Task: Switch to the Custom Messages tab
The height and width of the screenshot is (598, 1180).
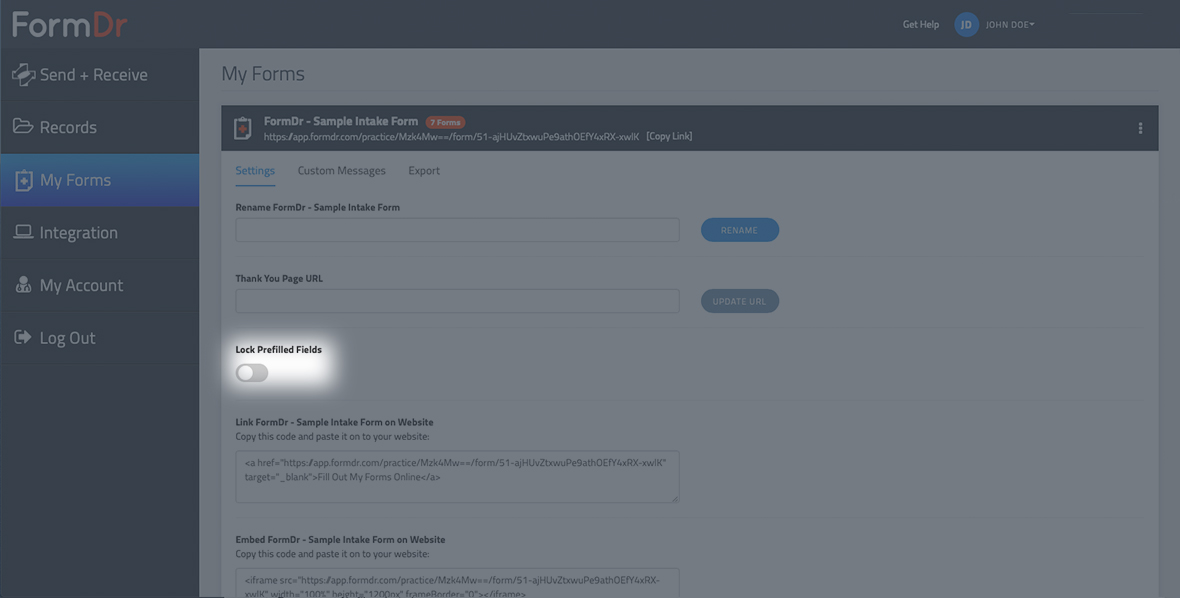Action: [342, 171]
